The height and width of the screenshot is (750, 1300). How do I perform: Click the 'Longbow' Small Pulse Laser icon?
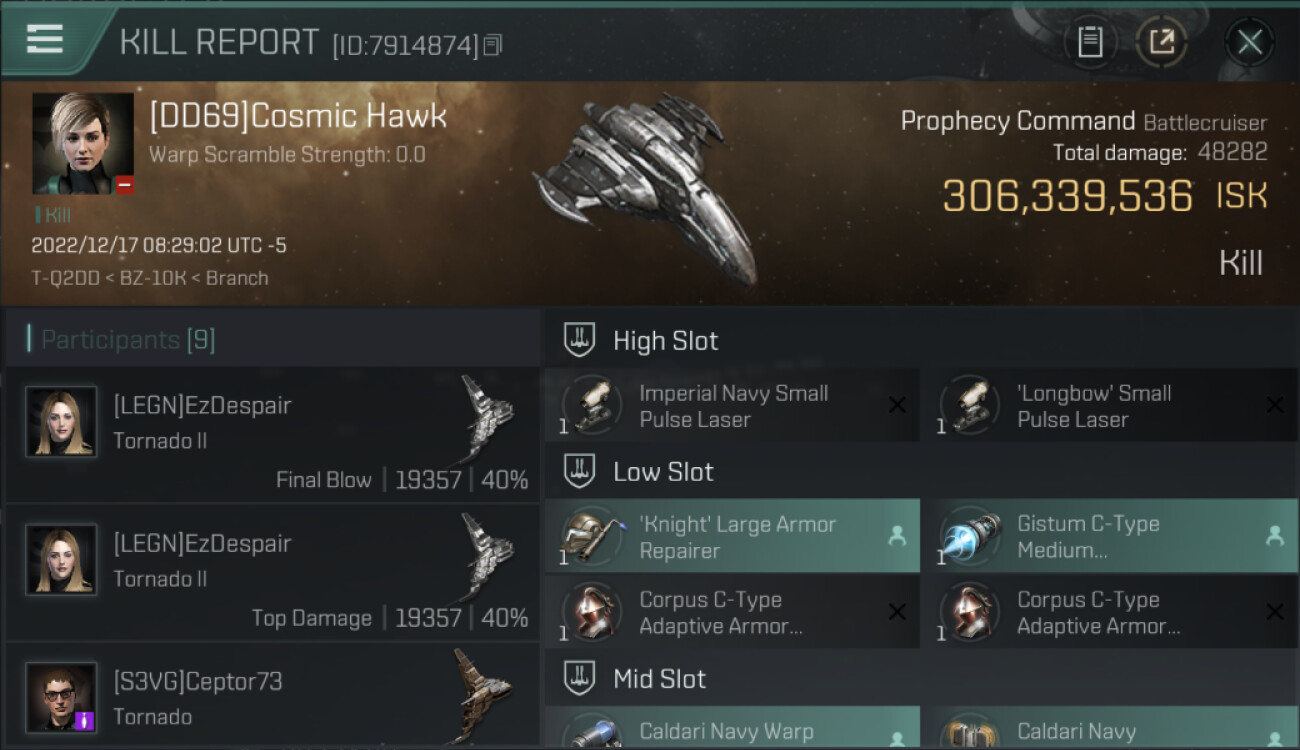[970, 405]
